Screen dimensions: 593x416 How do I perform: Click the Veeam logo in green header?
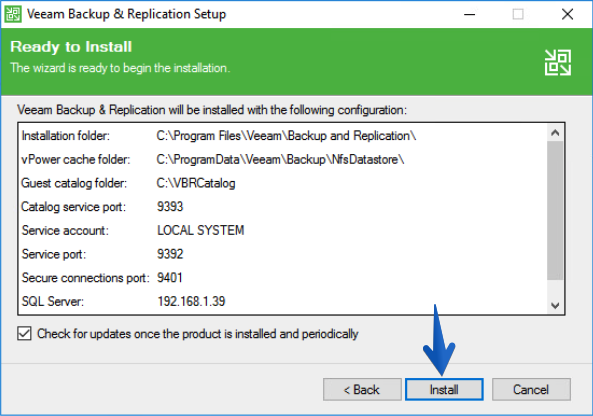[558, 63]
